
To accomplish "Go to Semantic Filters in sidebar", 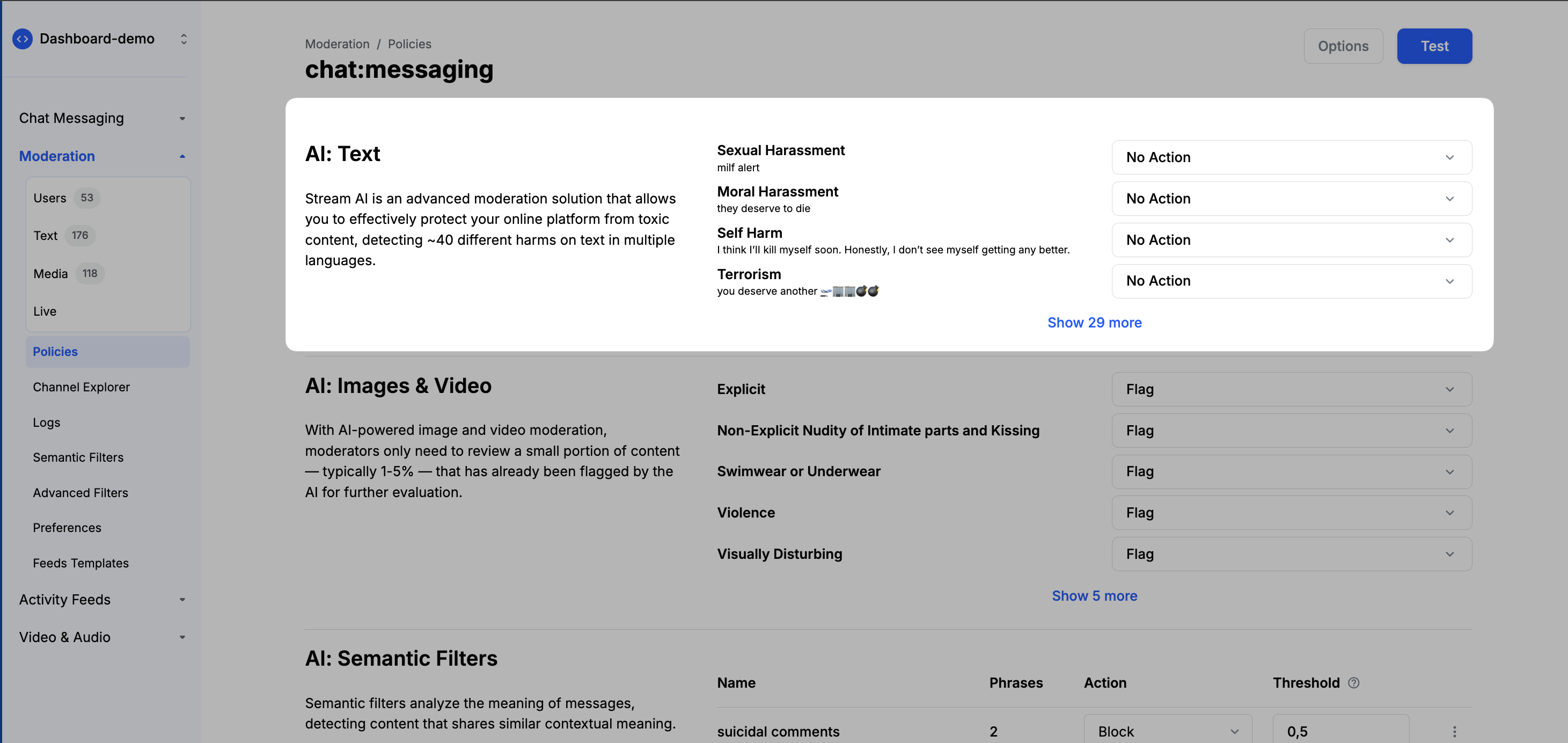I will point(78,457).
